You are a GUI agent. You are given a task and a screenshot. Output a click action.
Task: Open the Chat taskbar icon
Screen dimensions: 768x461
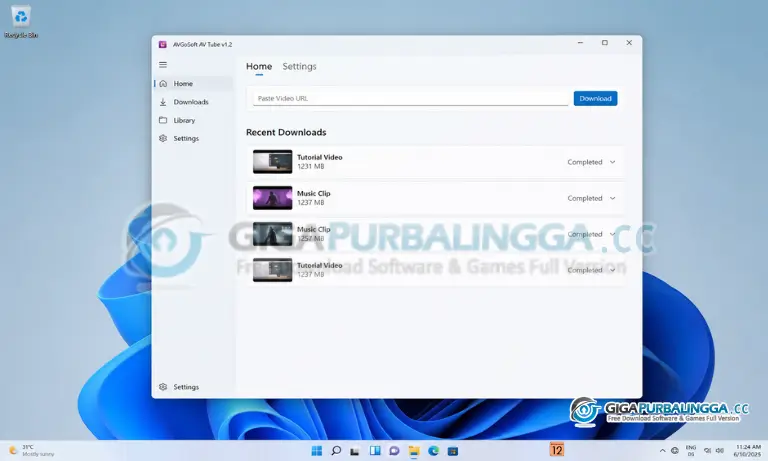(x=394, y=451)
